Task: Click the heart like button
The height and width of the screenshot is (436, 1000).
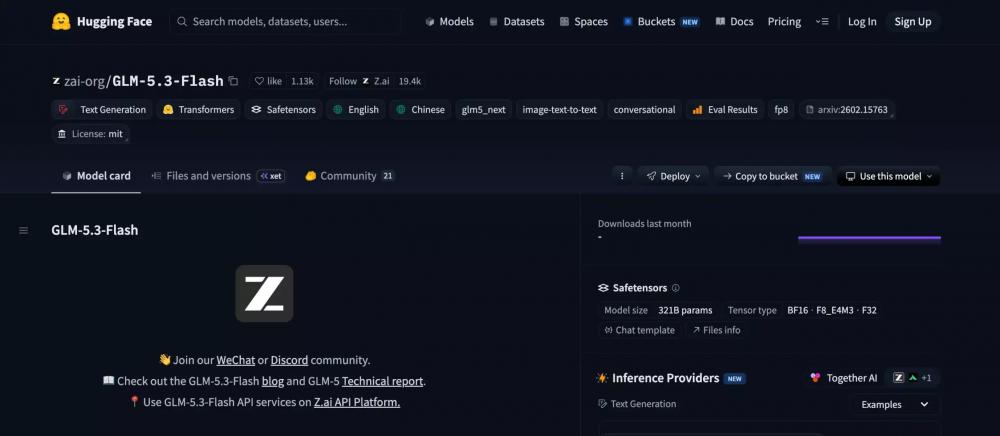Action: [268, 81]
